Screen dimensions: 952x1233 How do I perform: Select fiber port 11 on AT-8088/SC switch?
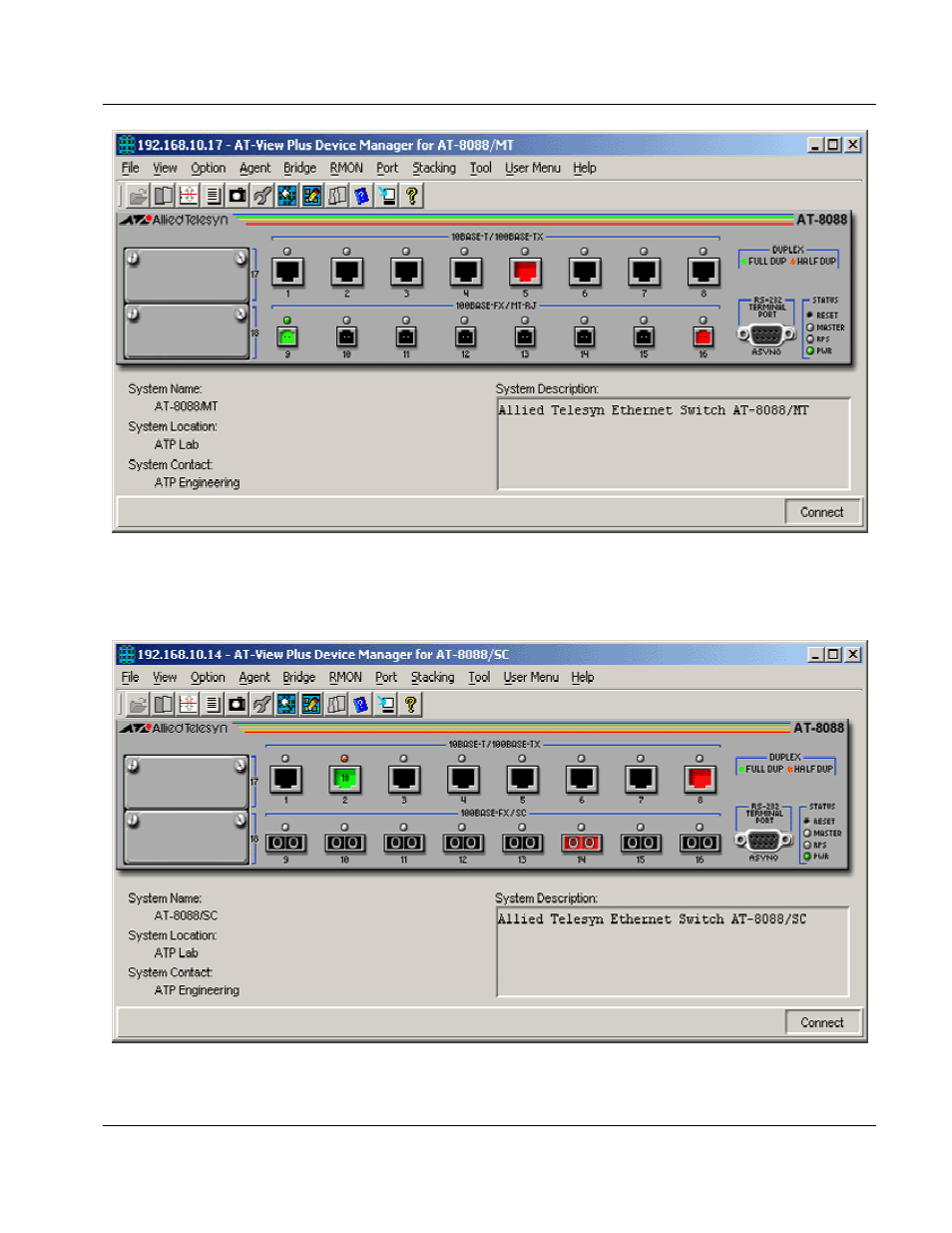click(x=404, y=844)
